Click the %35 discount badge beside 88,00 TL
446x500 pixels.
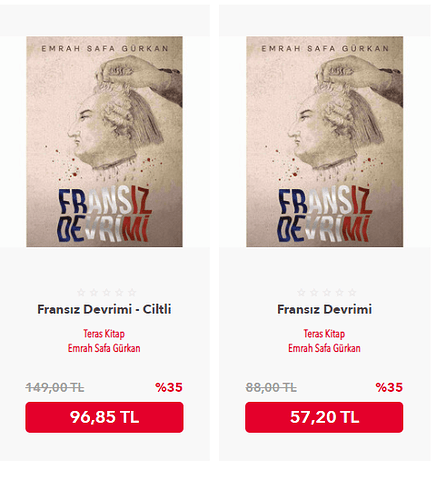[x=389, y=387]
